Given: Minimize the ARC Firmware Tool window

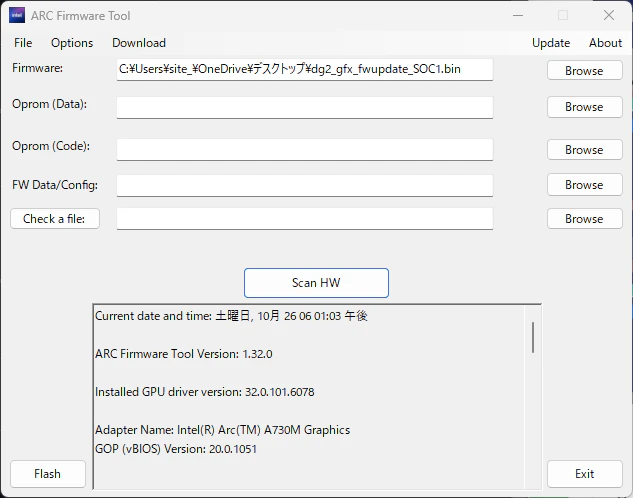Looking at the screenshot, I should [x=518, y=15].
